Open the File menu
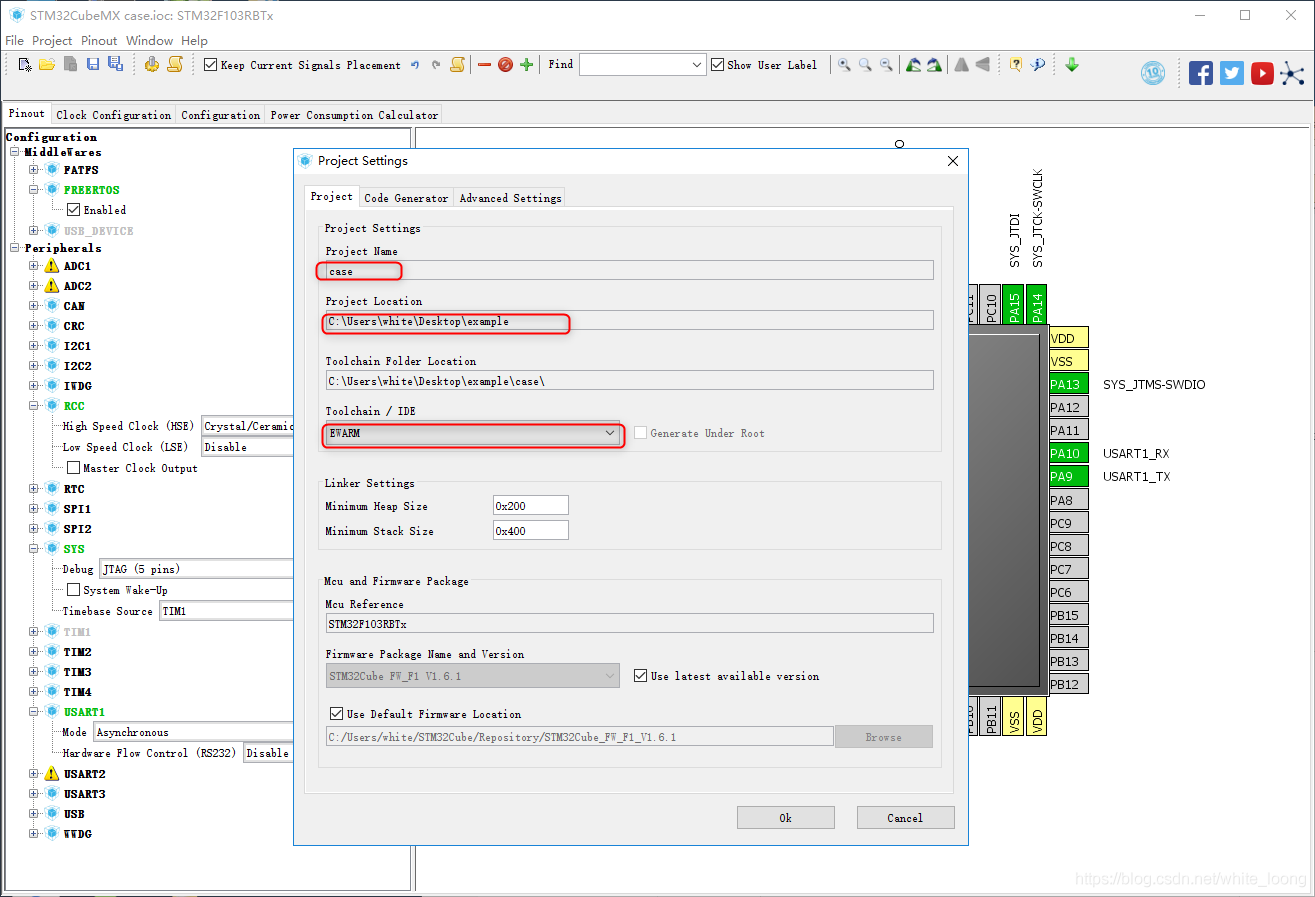This screenshot has width=1315, height=897. tap(15, 41)
